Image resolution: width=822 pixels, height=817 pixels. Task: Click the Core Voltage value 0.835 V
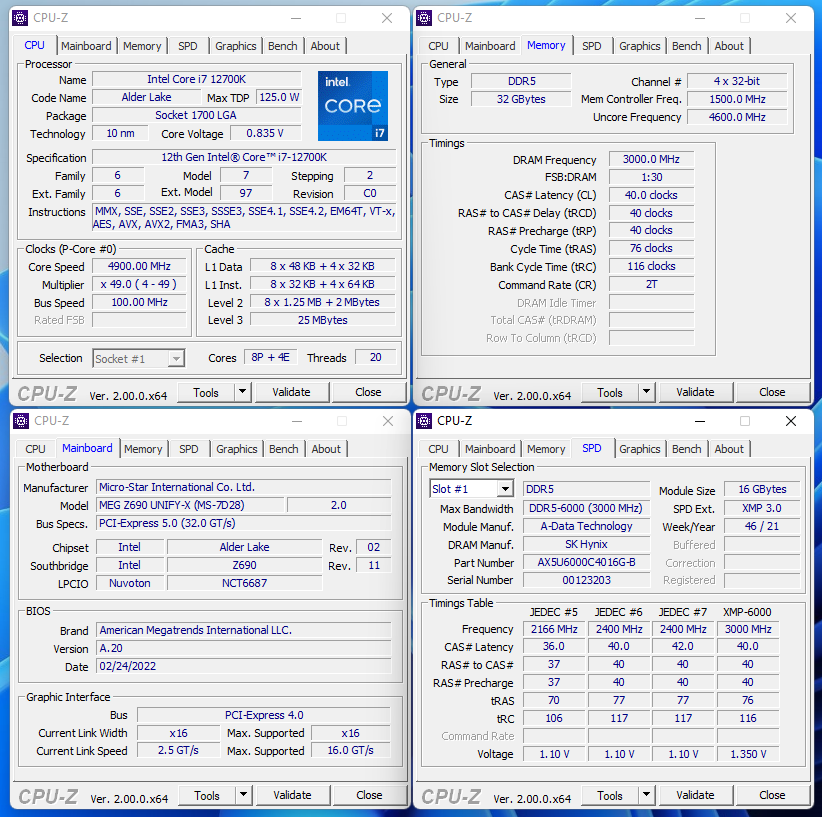point(266,134)
